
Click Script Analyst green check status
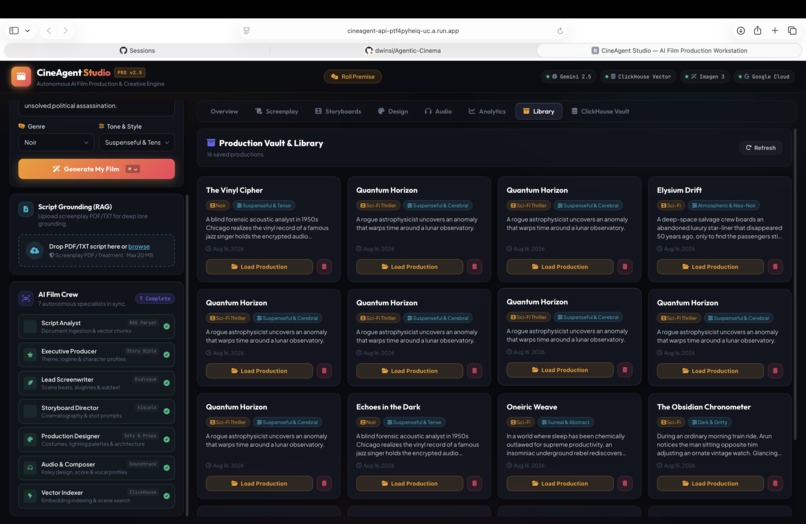click(167, 327)
